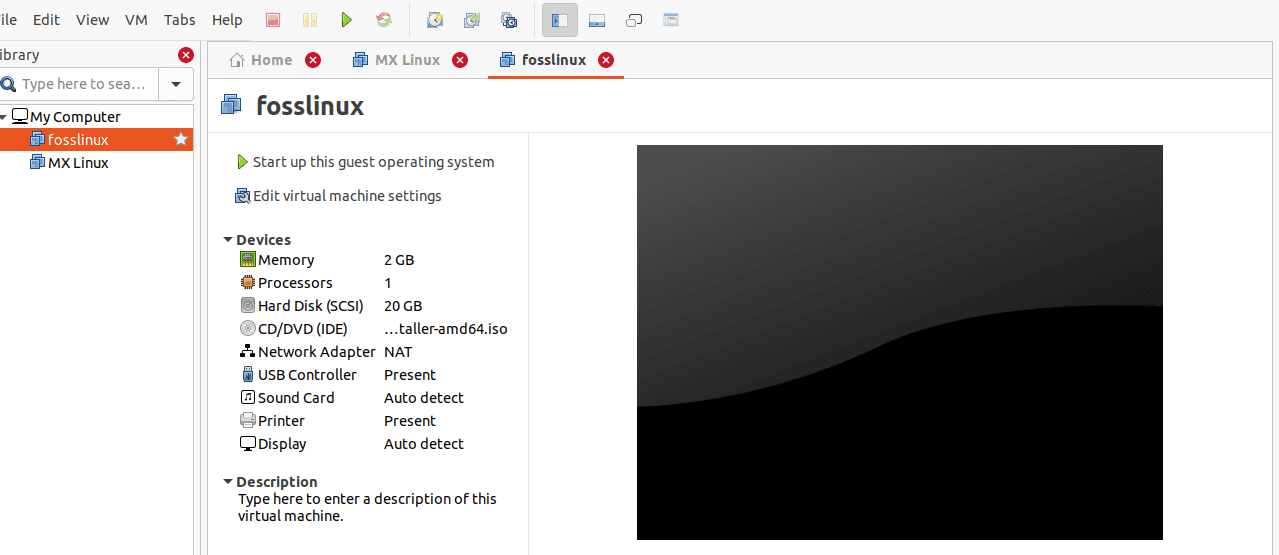This screenshot has width=1279, height=555.
Task: Switch to Unity mode toolbar icon
Action: coord(671,20)
